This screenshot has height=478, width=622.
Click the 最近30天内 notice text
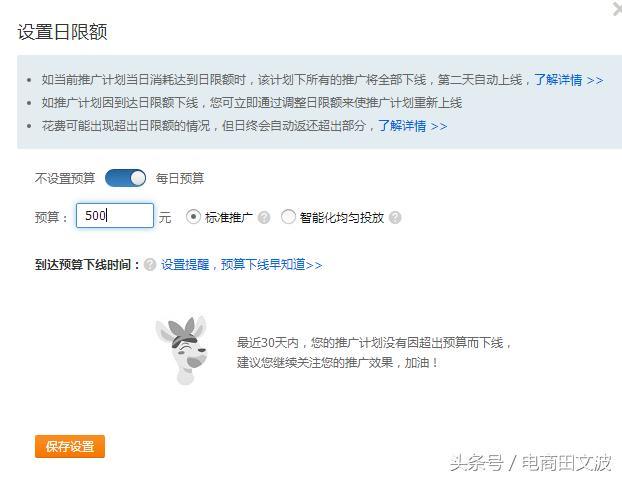click(374, 352)
